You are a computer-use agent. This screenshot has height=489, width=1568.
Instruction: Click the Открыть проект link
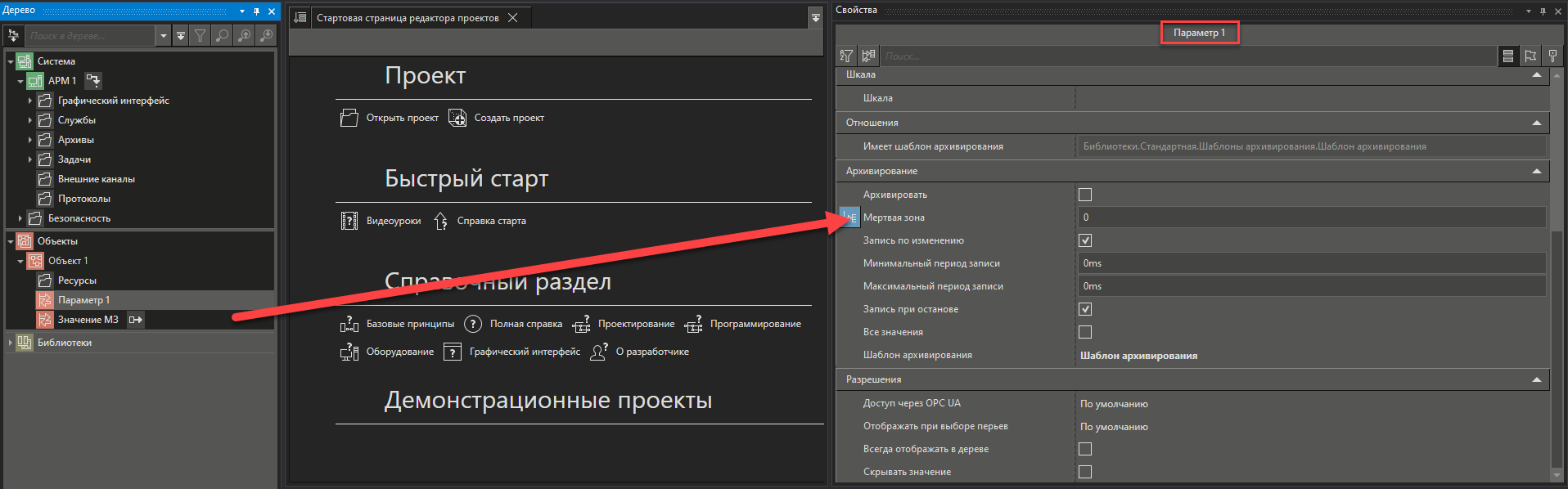[402, 118]
